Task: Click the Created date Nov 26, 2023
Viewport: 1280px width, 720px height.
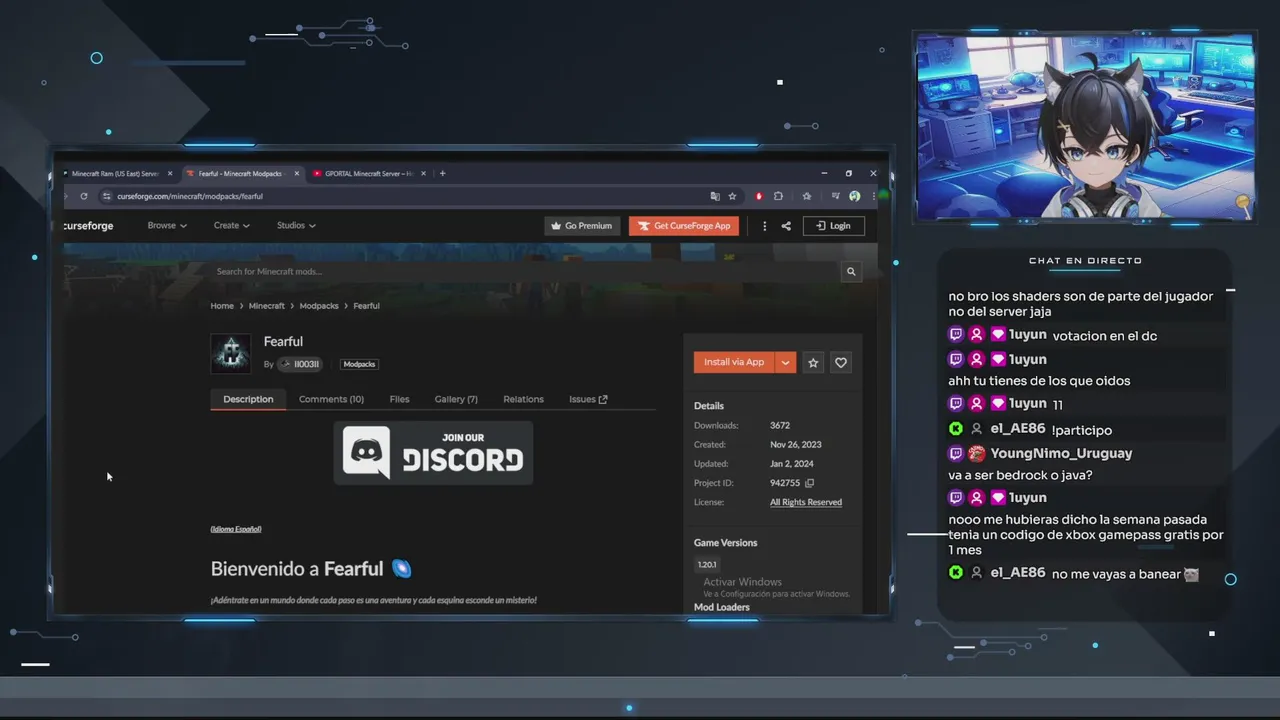Action: coord(796,445)
